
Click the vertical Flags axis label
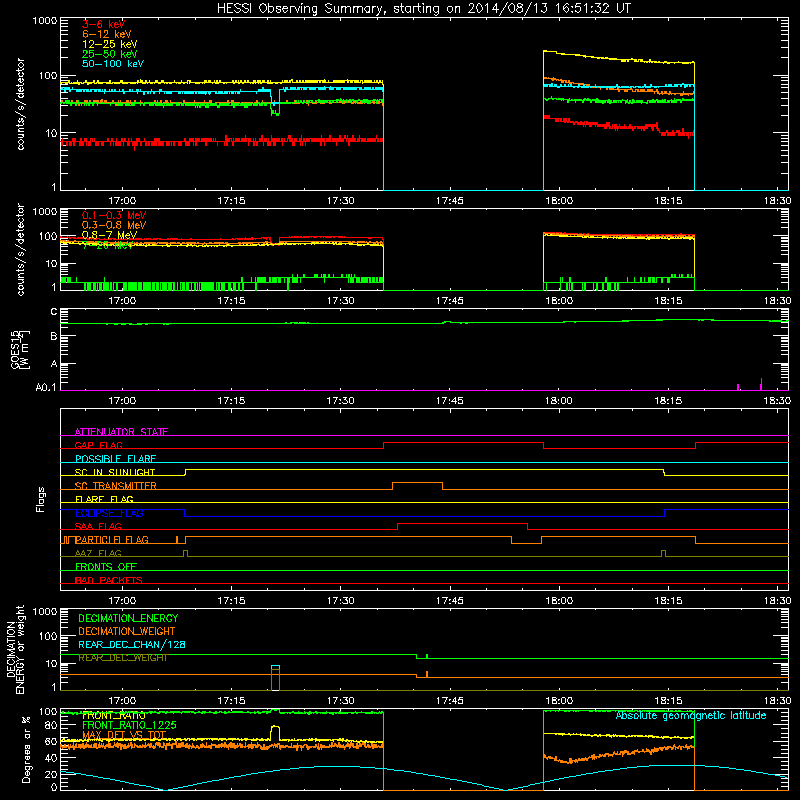(x=41, y=499)
